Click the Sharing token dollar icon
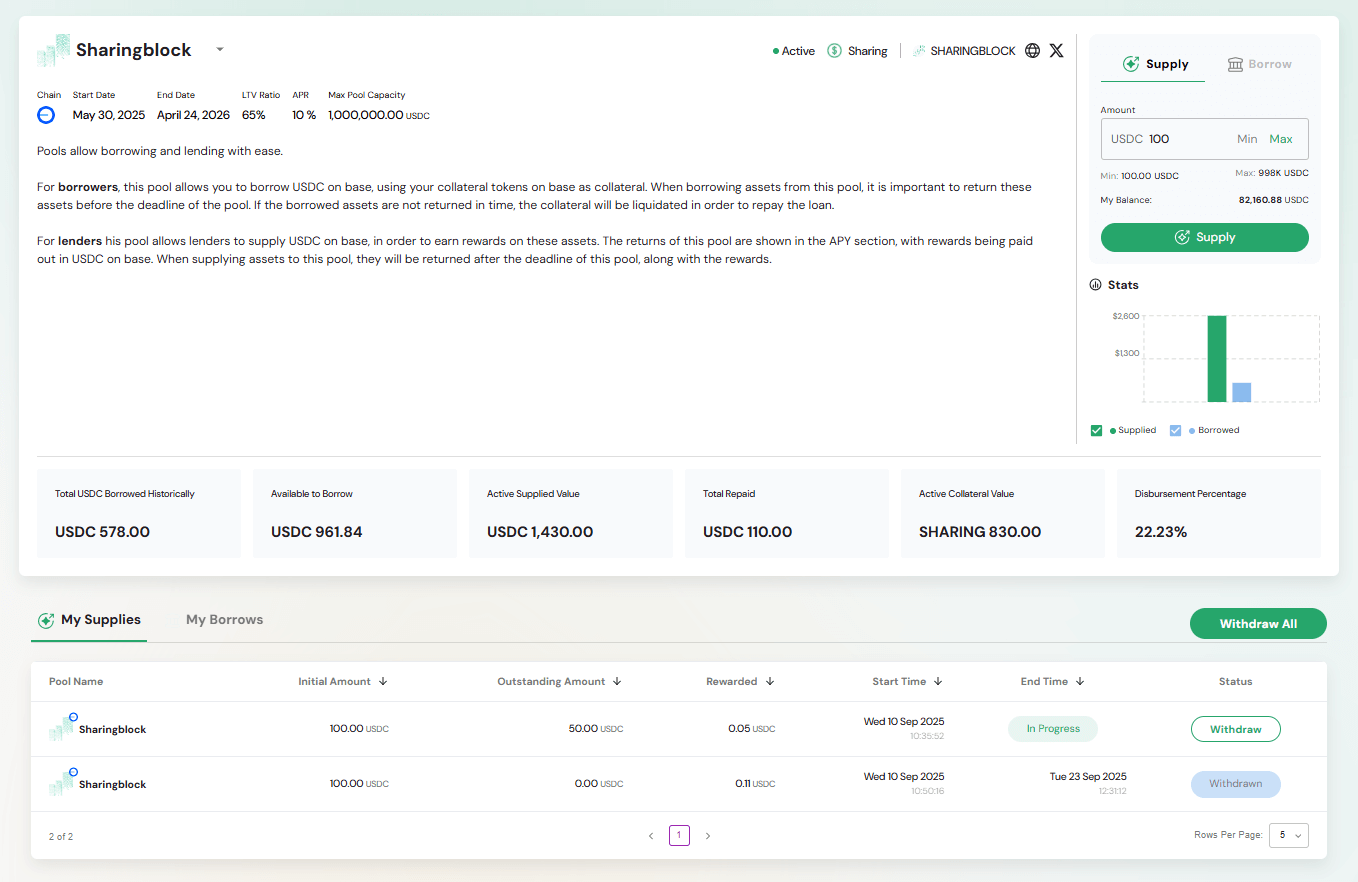This screenshot has width=1358, height=882. [x=834, y=51]
